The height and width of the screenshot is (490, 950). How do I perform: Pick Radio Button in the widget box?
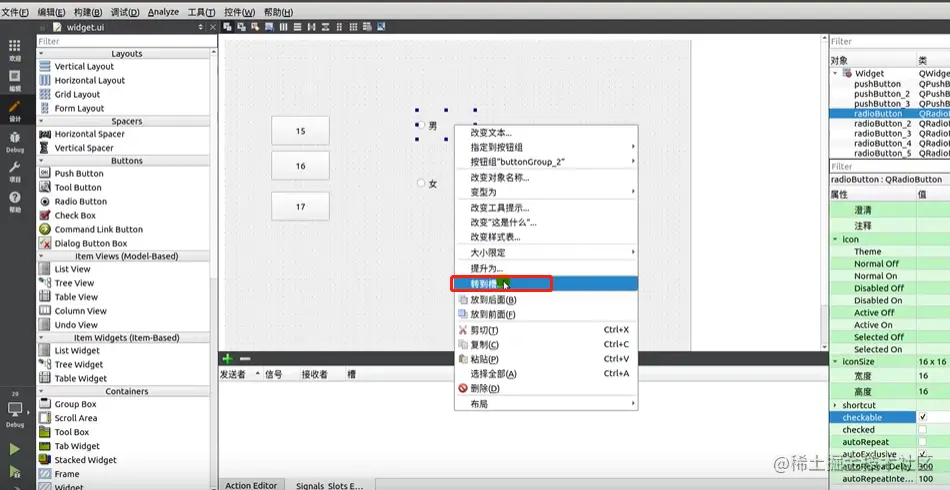click(81, 201)
